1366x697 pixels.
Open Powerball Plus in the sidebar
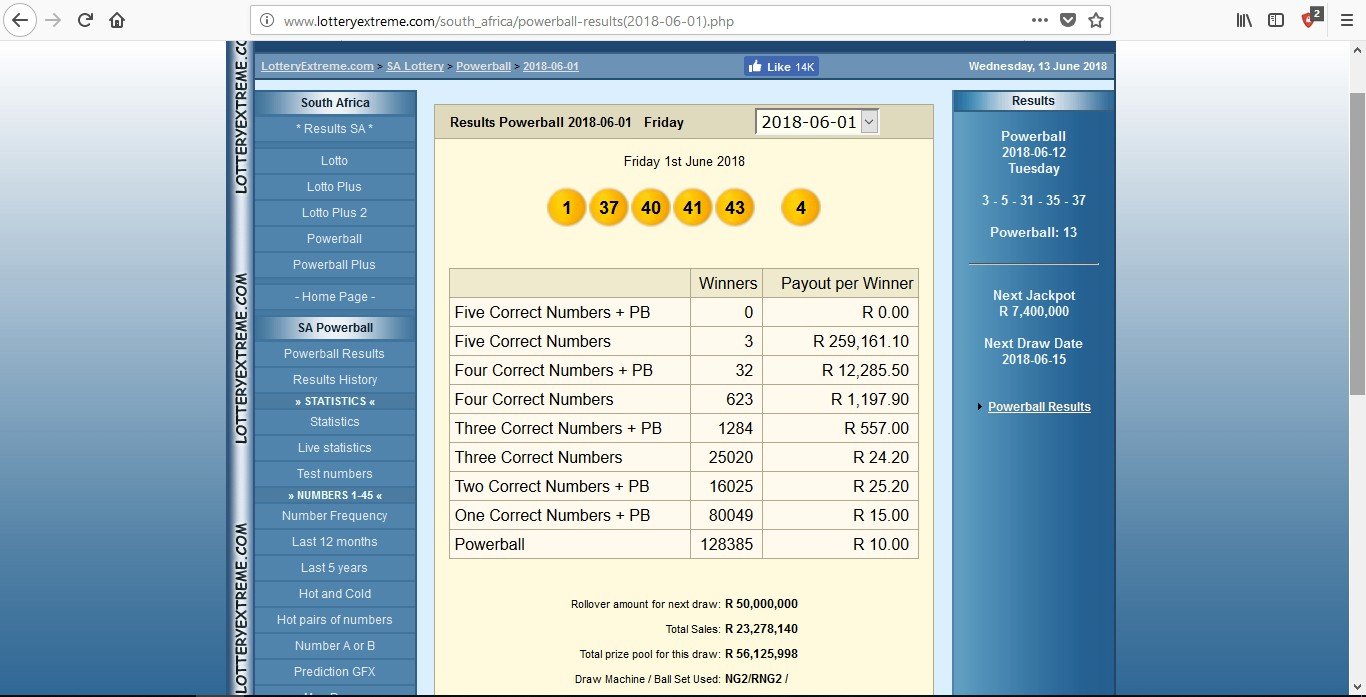pyautogui.click(x=334, y=265)
